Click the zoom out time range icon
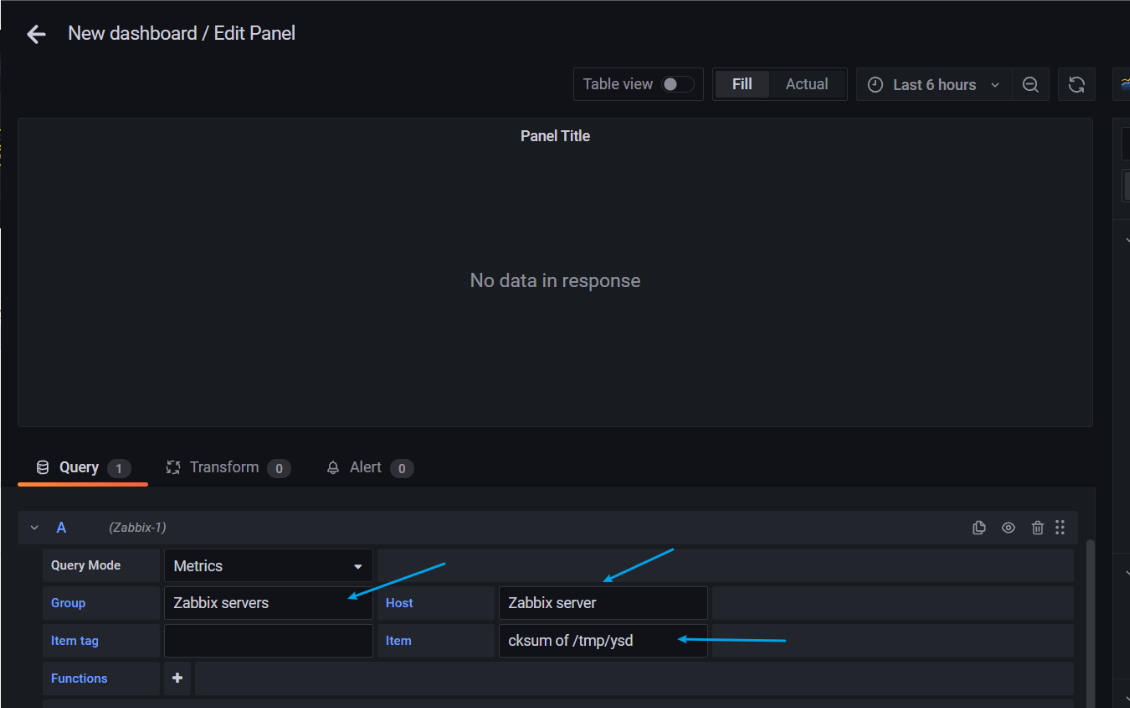The height and width of the screenshot is (708, 1130). (1030, 85)
